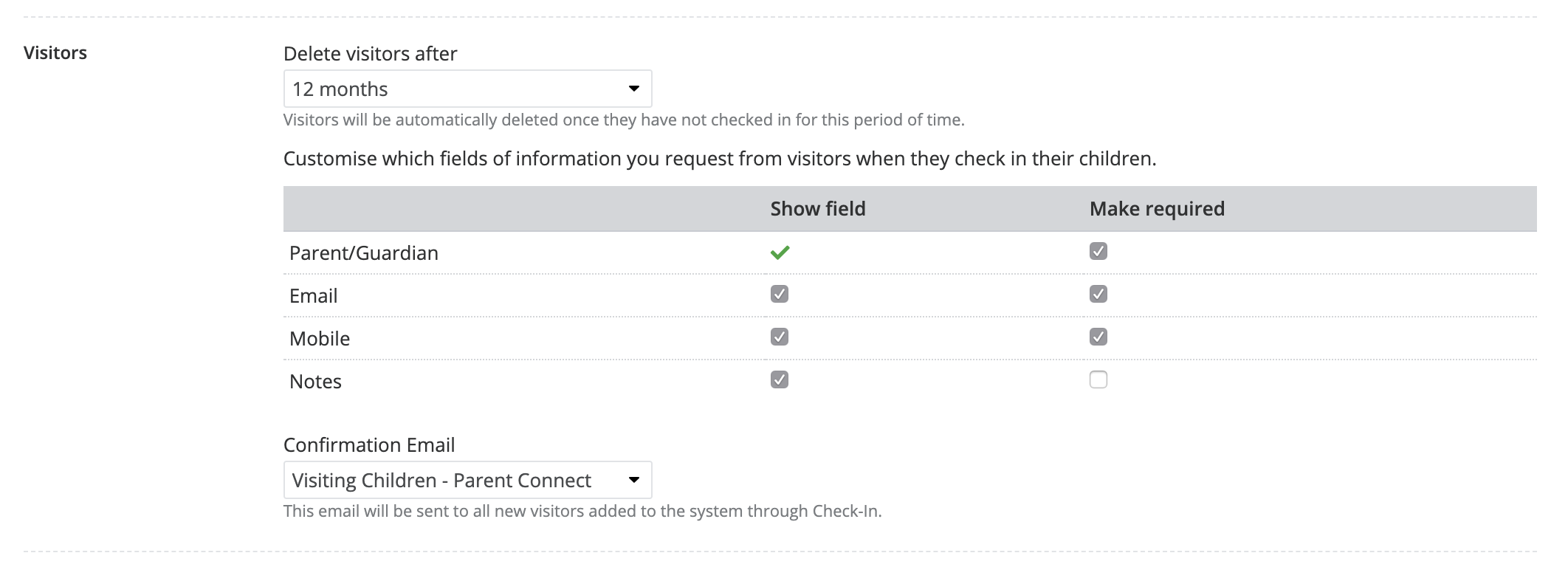
Task: Disable Show field for Email
Action: [780, 295]
